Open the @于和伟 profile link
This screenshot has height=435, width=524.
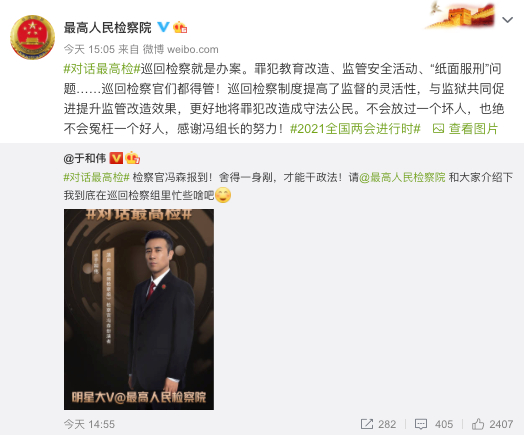[x=85, y=158]
